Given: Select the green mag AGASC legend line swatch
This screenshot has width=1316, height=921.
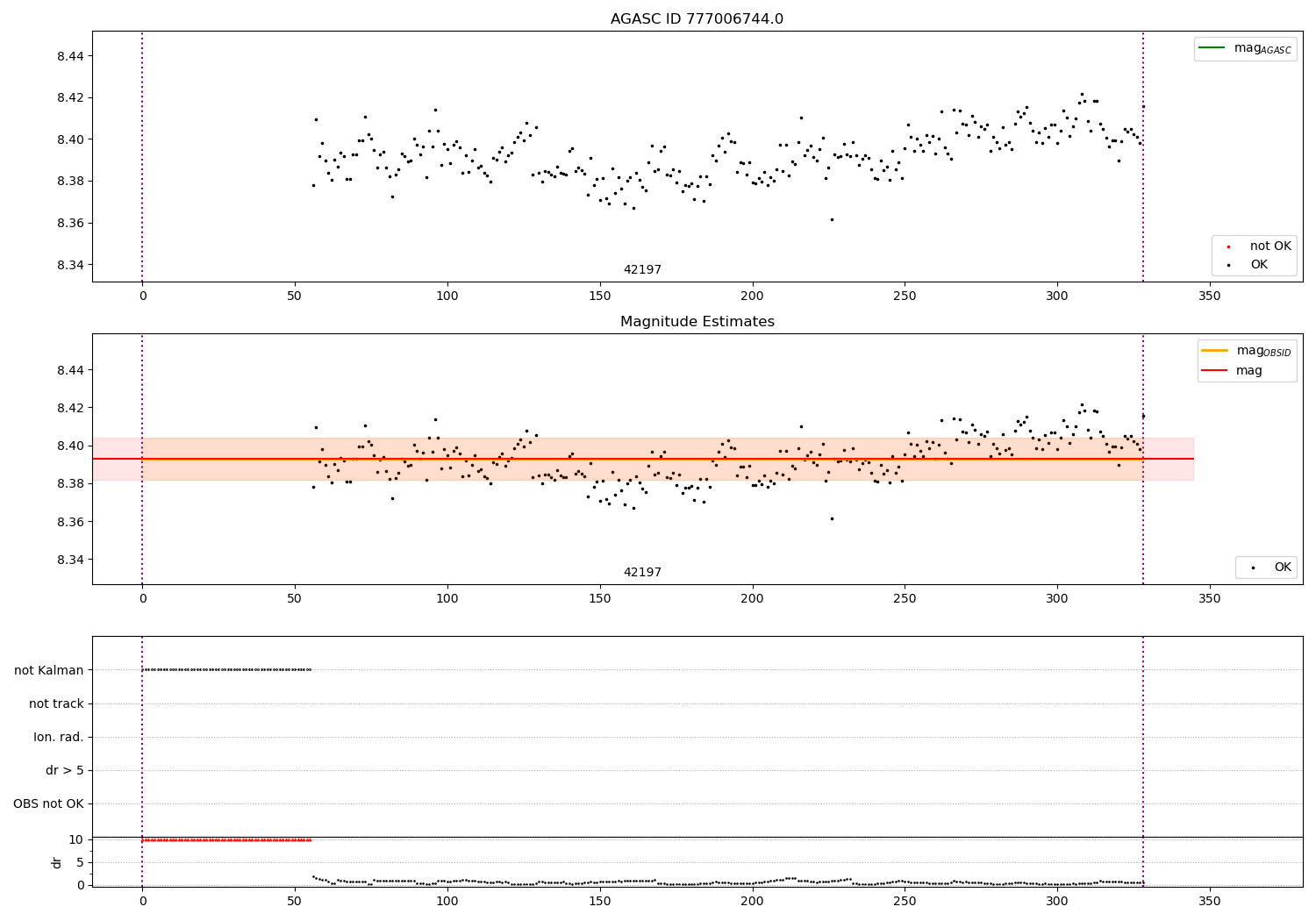Looking at the screenshot, I should [x=1212, y=48].
